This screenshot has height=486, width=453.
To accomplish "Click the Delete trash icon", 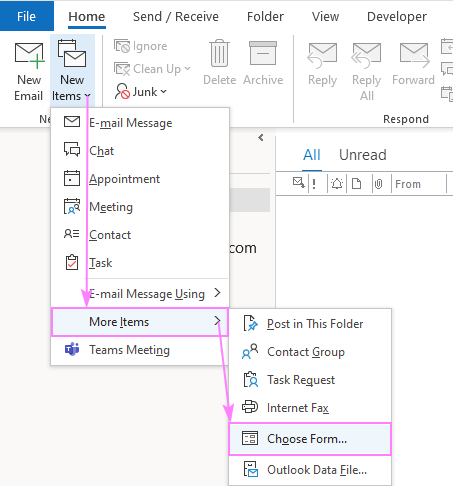I will 219,53.
